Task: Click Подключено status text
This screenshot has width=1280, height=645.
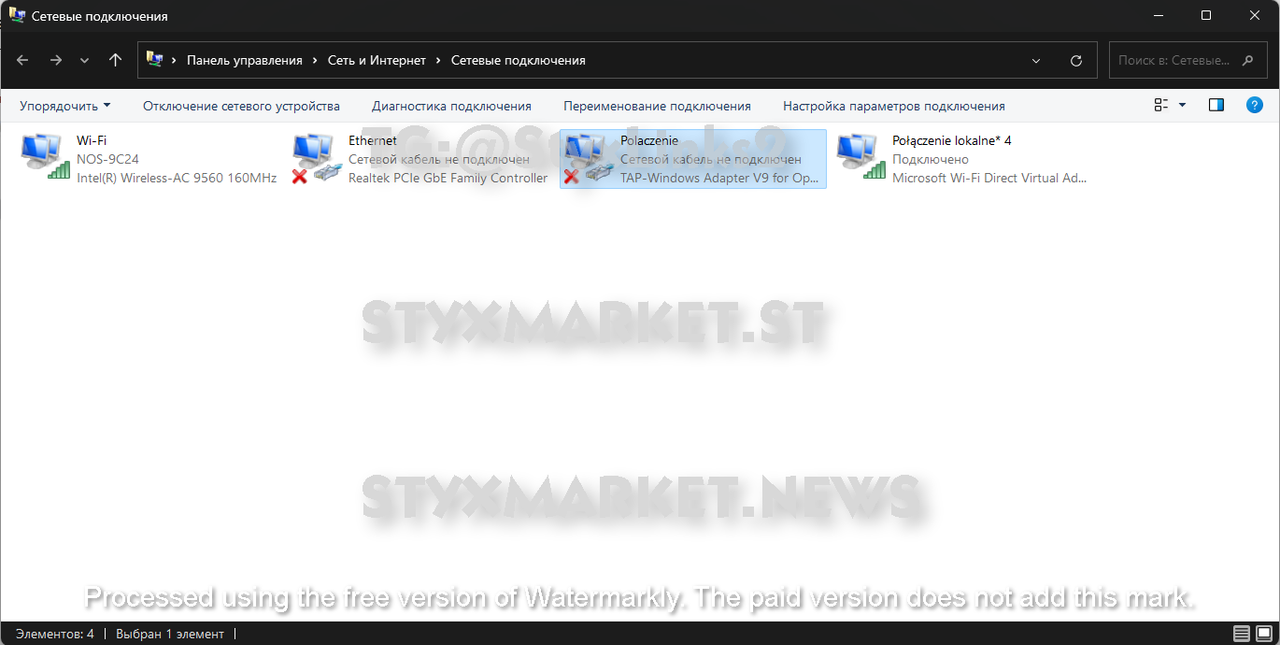Action: 930,159
